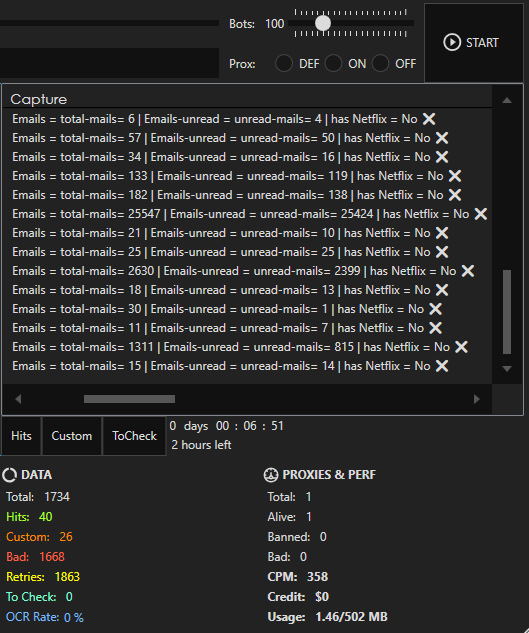
Task: Click the X icon on total-mails= 25547 row
Action: pyautogui.click(x=481, y=214)
